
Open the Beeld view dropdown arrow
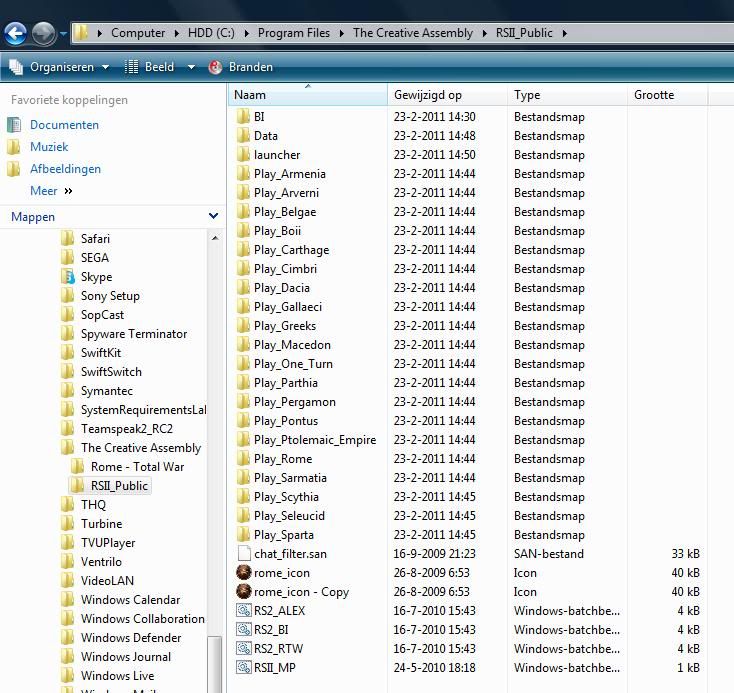tap(191, 67)
